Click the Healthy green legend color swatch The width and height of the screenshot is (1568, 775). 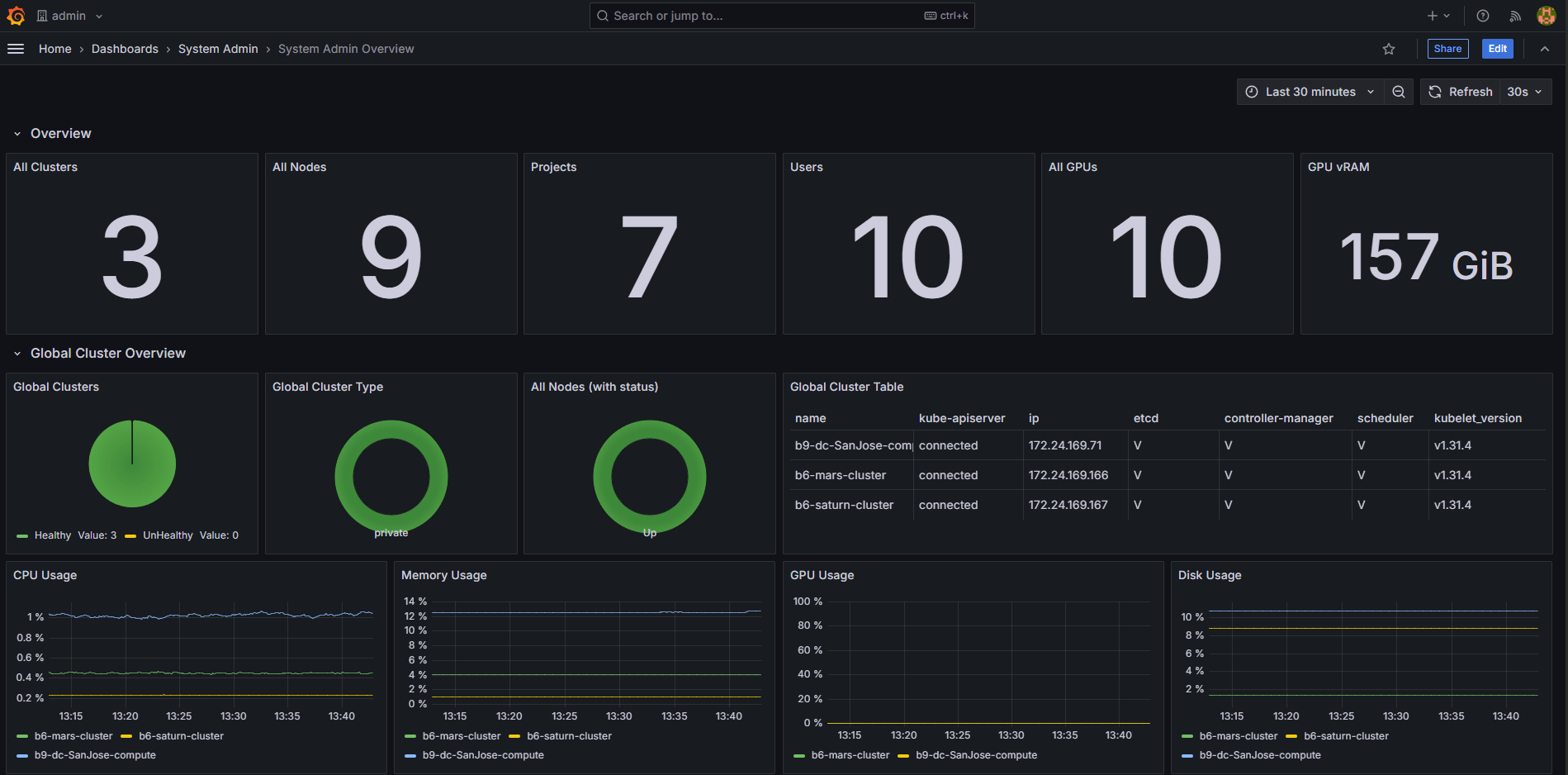coord(22,536)
